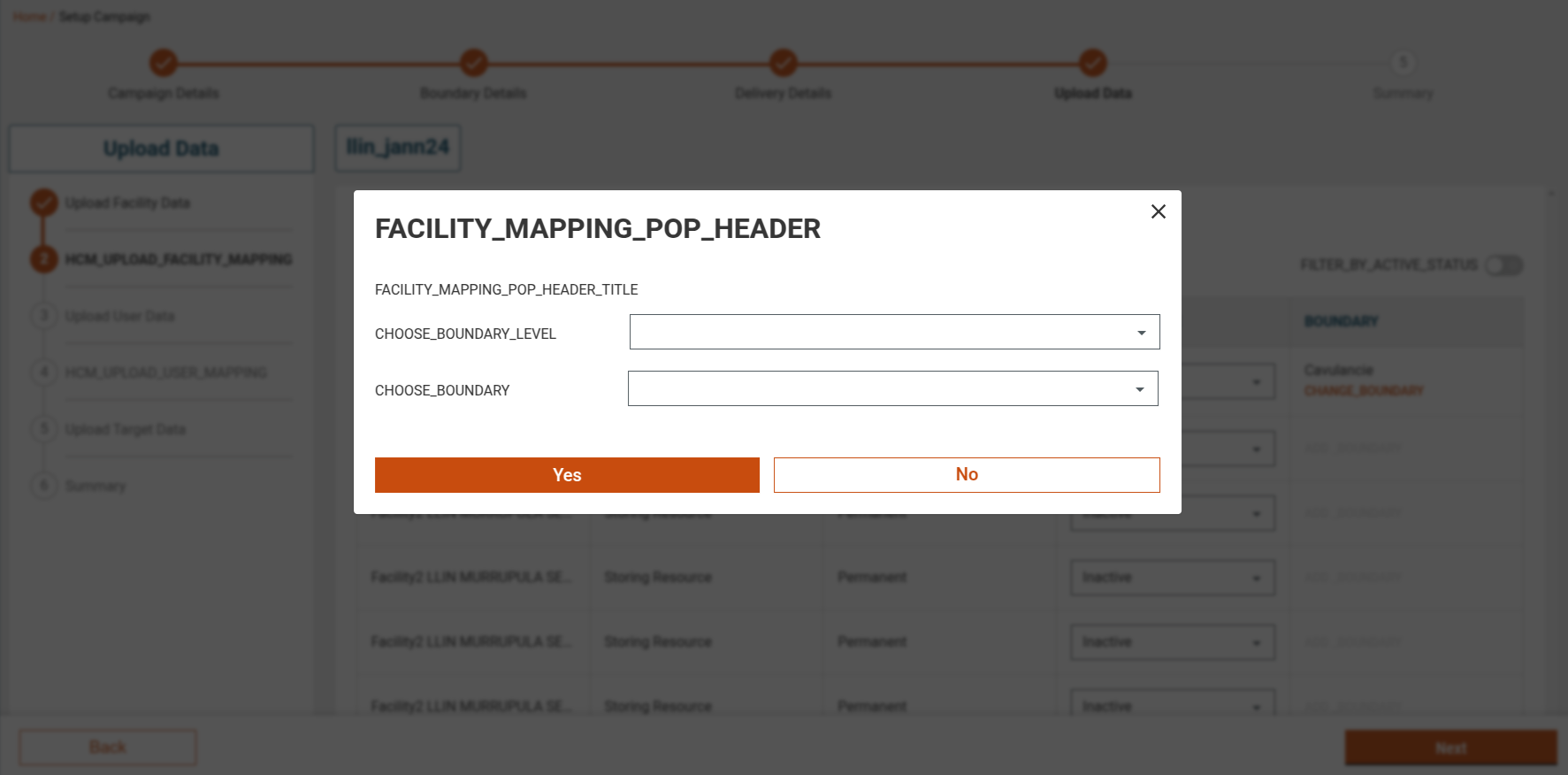Screen dimensions: 1568x775
Task: Close the facility mapping popup
Action: coord(1158,211)
